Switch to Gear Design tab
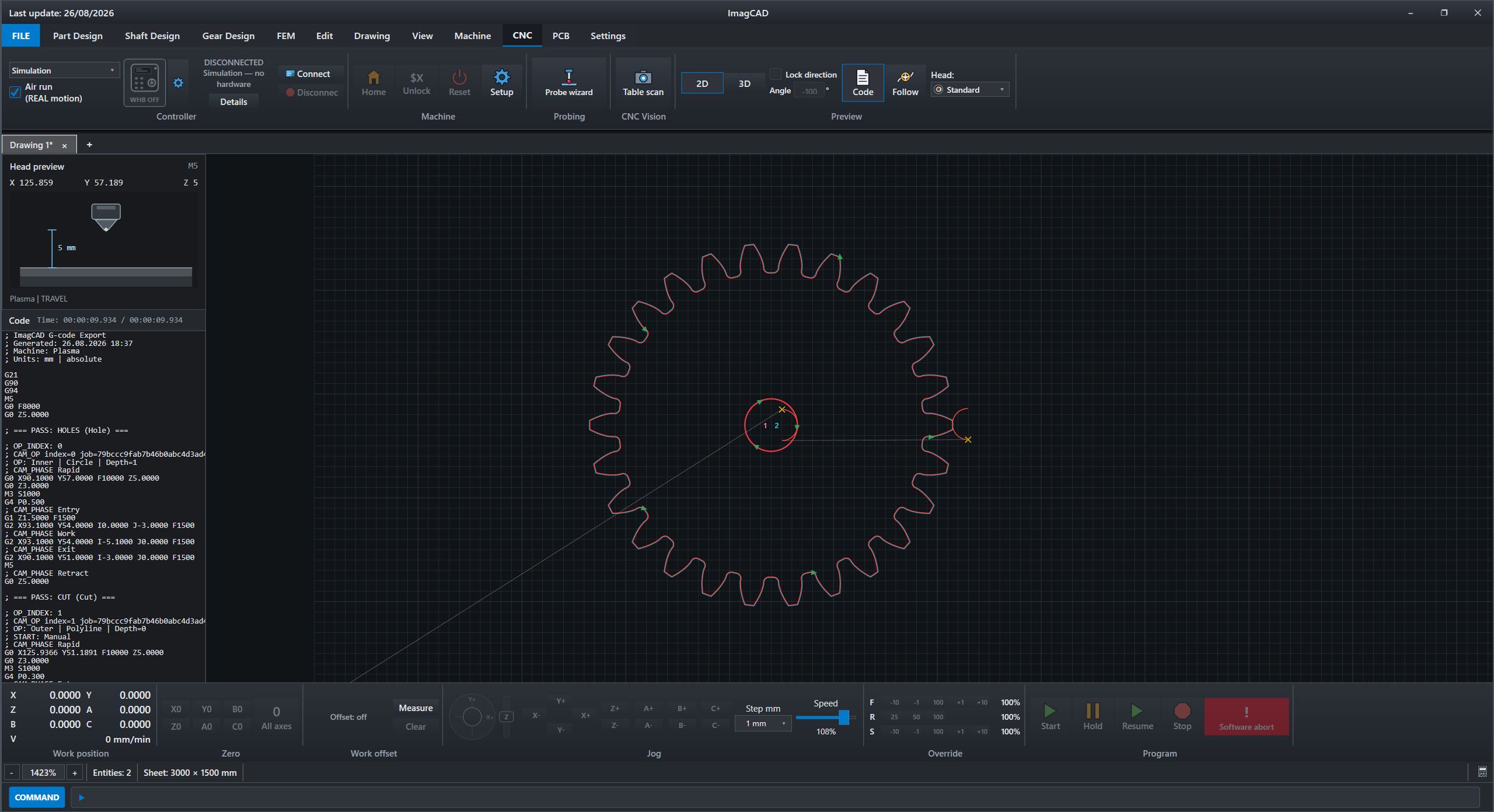 tap(228, 36)
